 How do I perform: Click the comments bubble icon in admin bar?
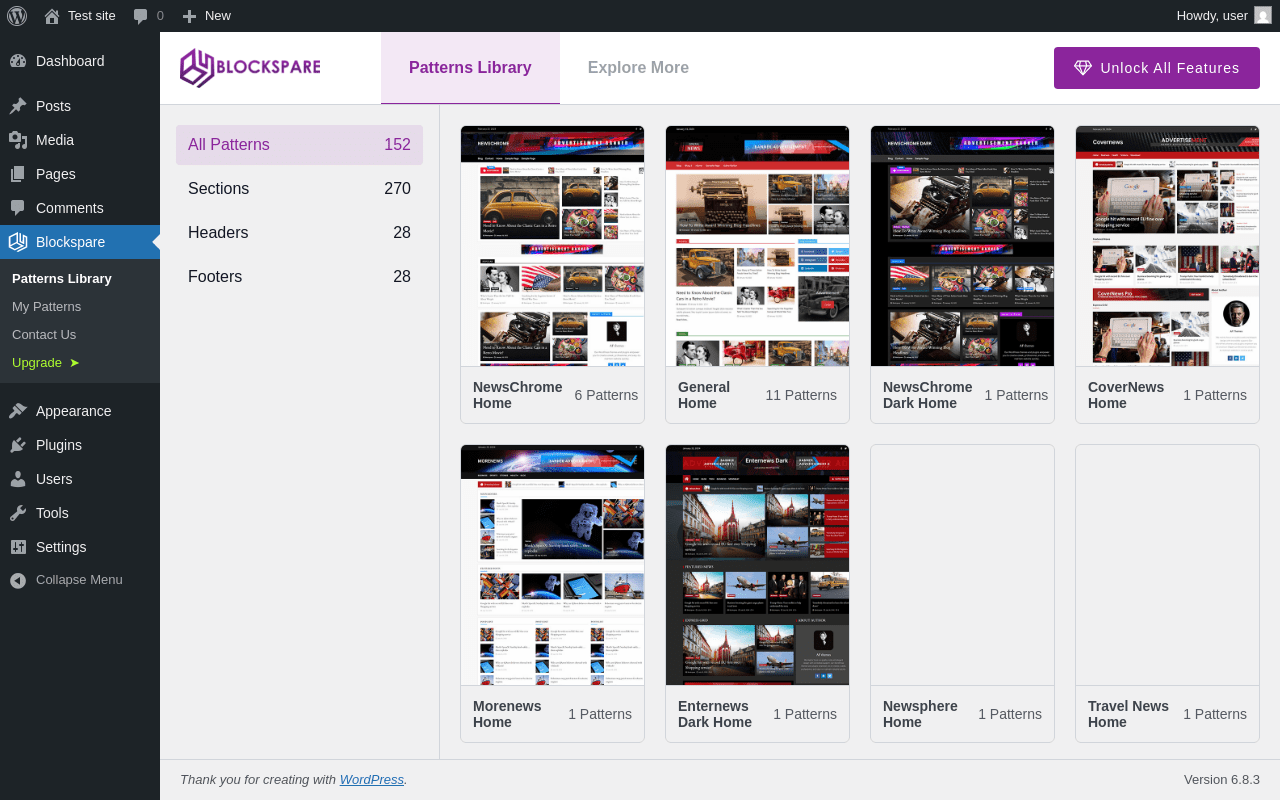click(x=141, y=16)
